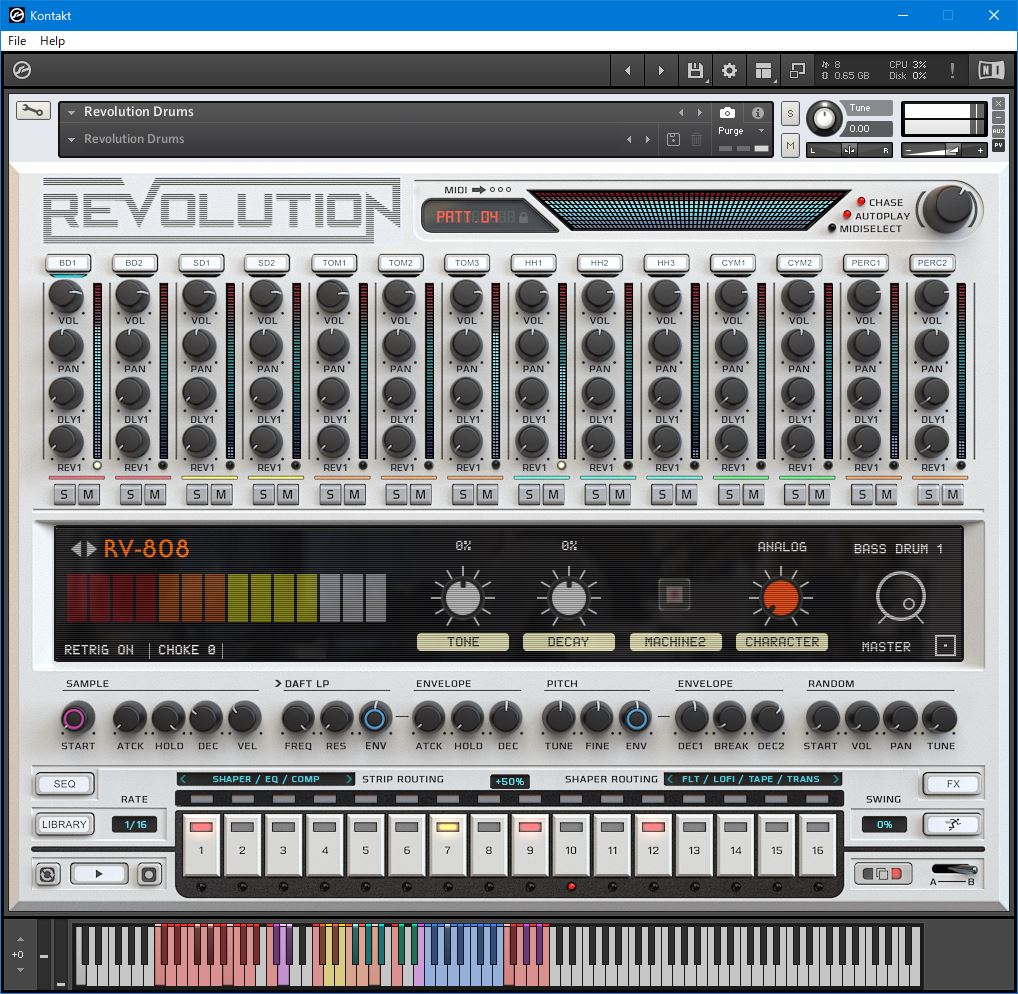1018x994 pixels.
Task: Click the TONE label button
Action: (463, 641)
